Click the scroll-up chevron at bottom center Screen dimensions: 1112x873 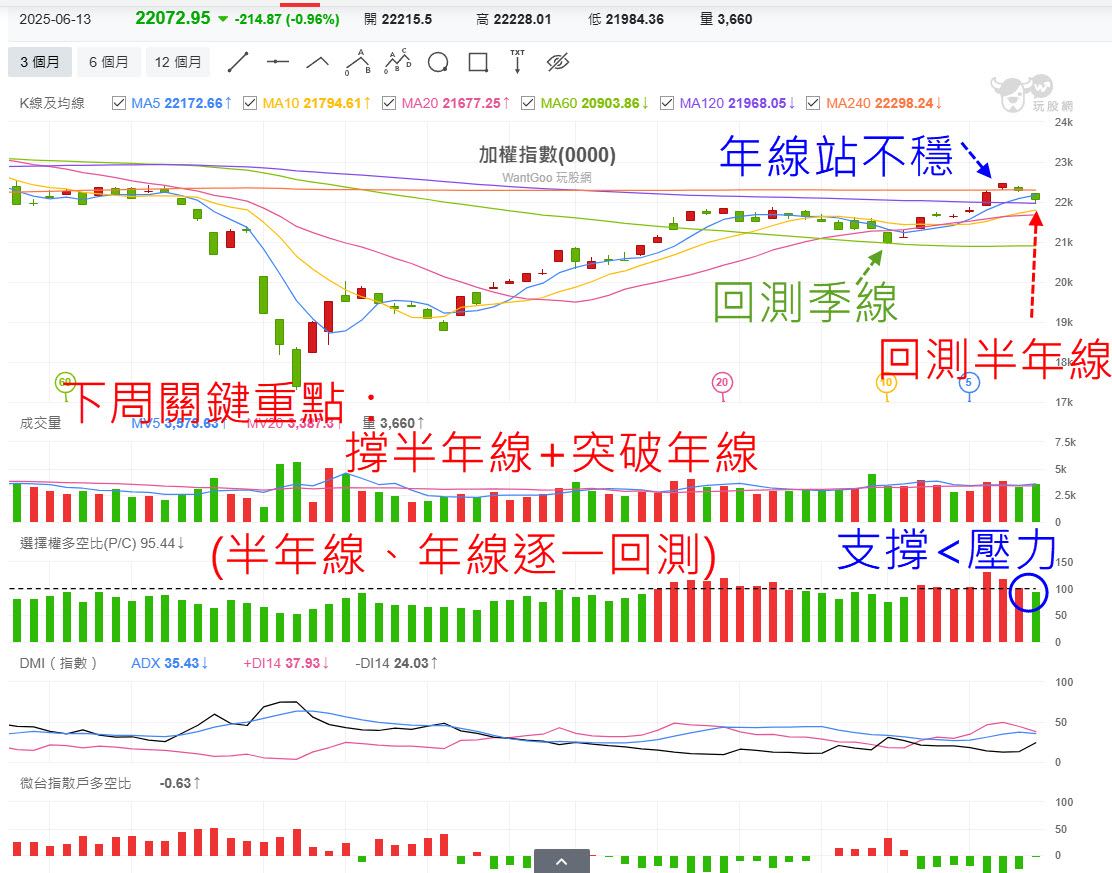561,861
